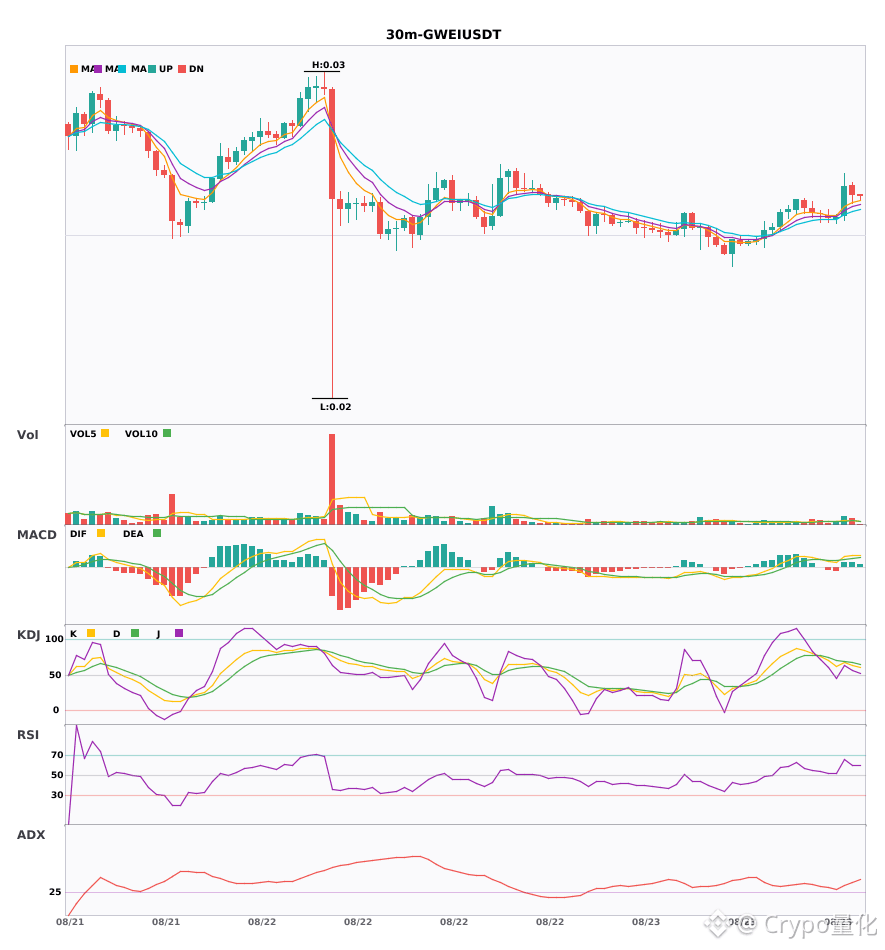Click the DIF legend text
Screen dimensions: 885x950
[x=78, y=534]
